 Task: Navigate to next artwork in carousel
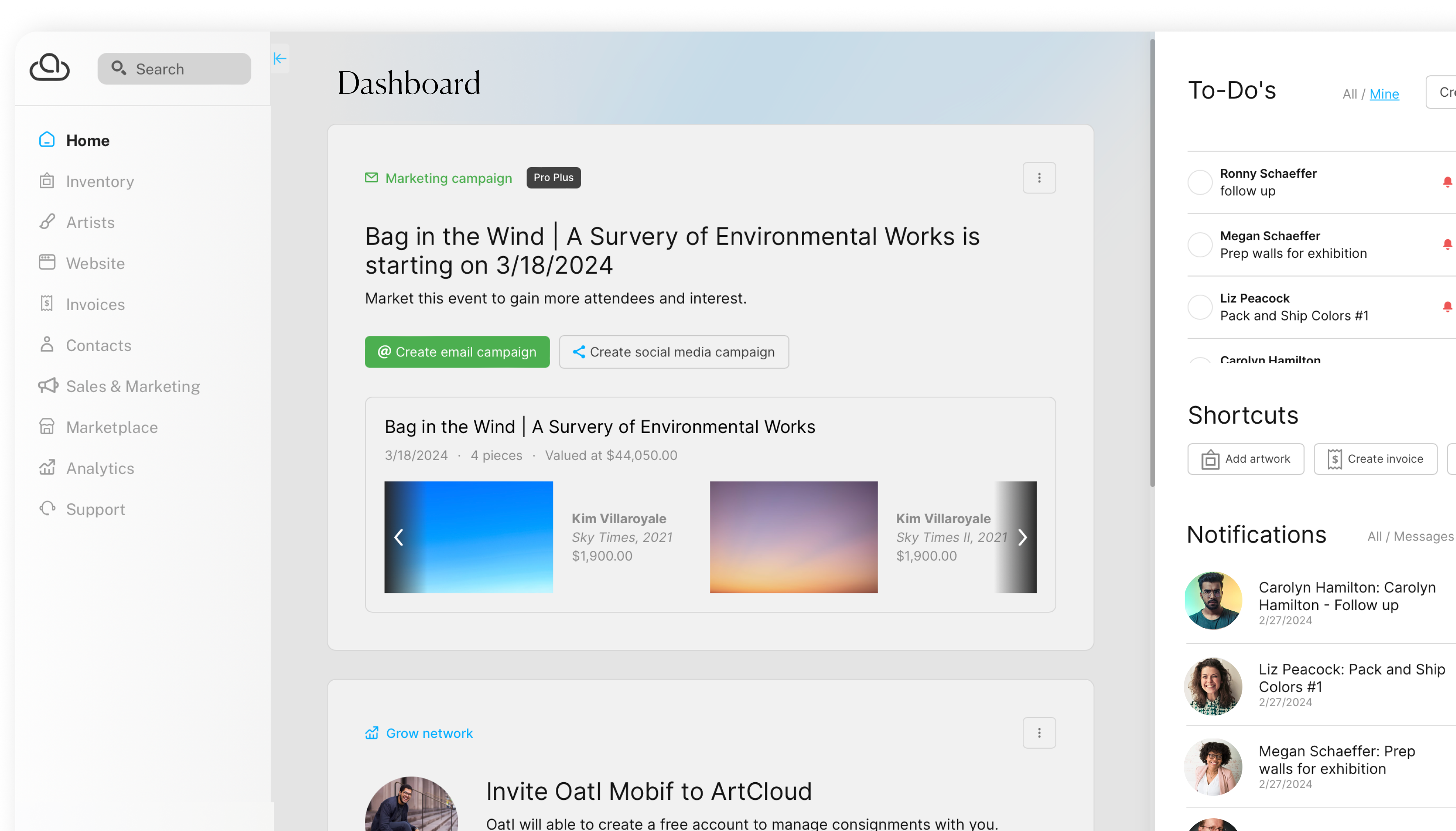(x=1021, y=537)
